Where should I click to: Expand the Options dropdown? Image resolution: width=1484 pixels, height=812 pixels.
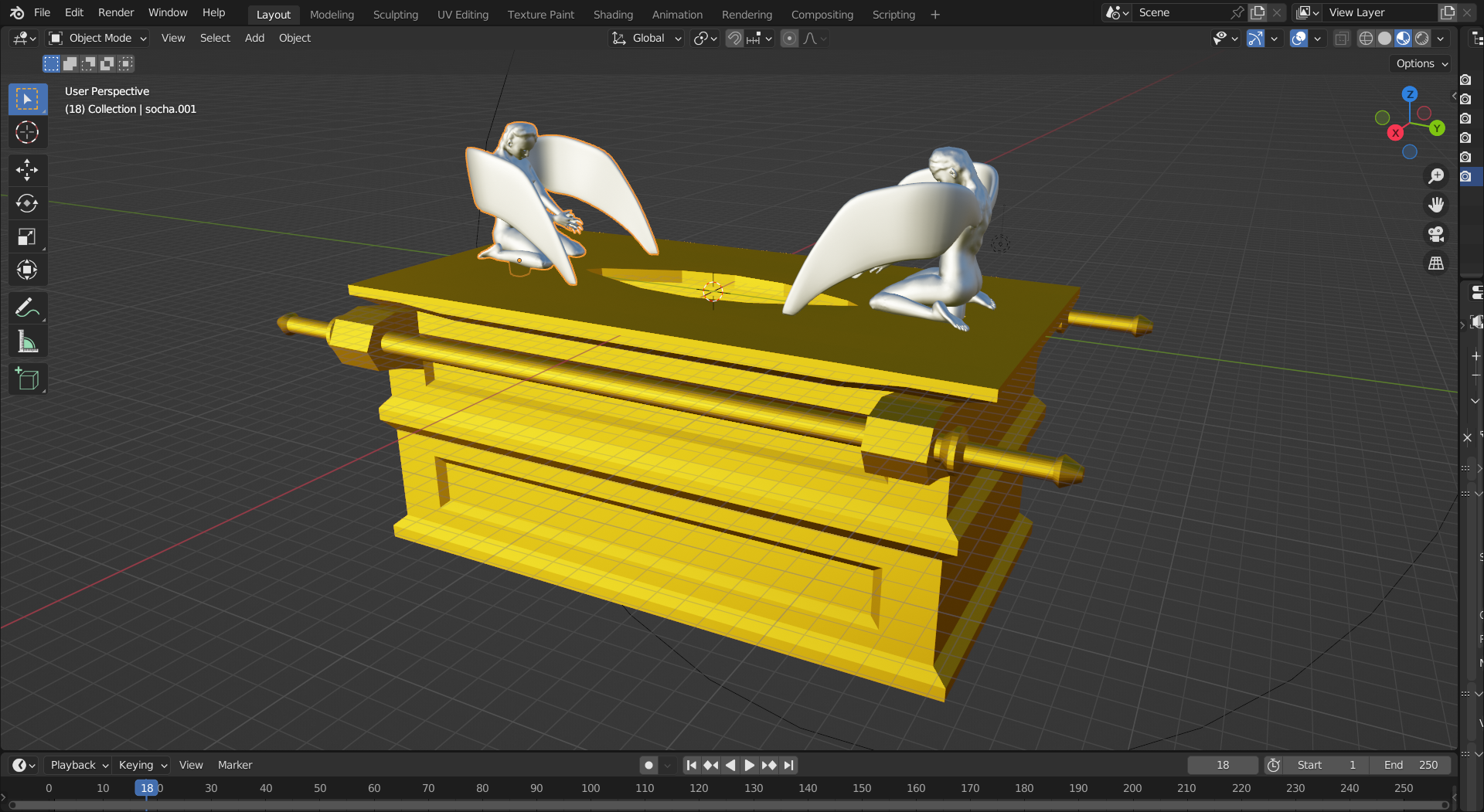(x=1422, y=63)
